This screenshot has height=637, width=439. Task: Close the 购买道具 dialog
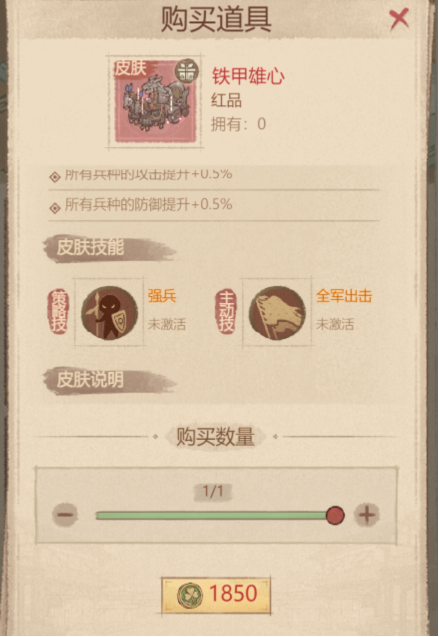tap(399, 19)
